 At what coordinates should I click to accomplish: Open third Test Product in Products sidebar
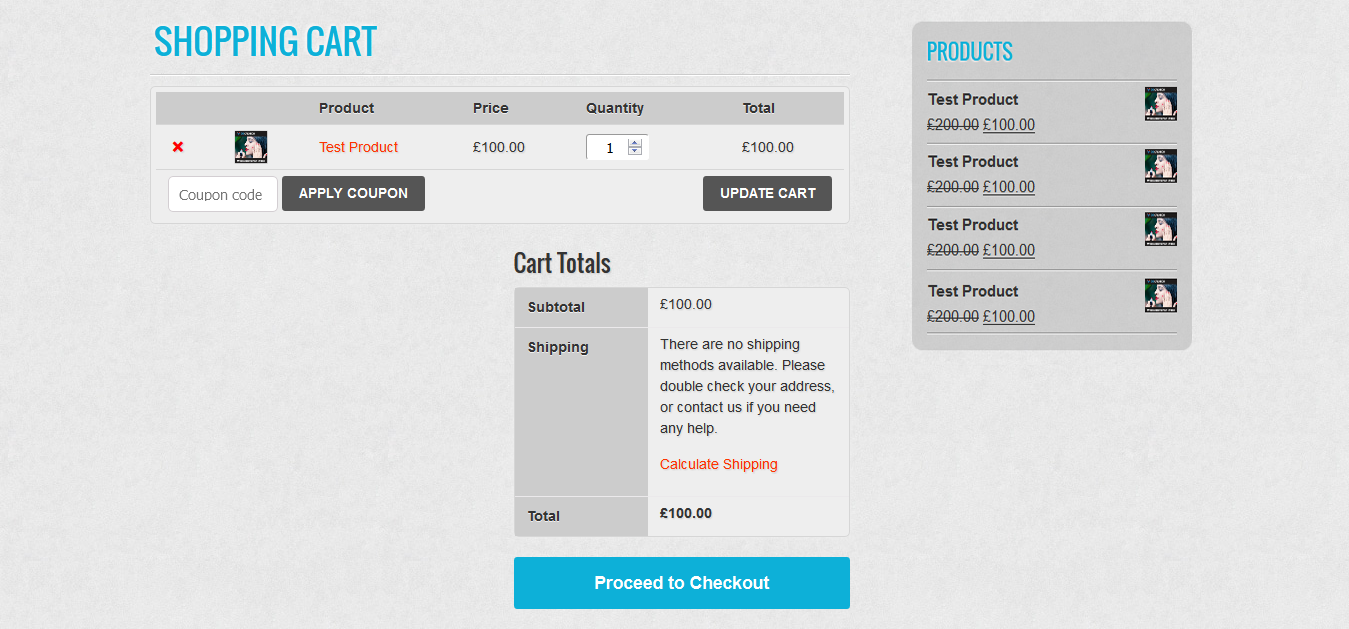pos(973,224)
